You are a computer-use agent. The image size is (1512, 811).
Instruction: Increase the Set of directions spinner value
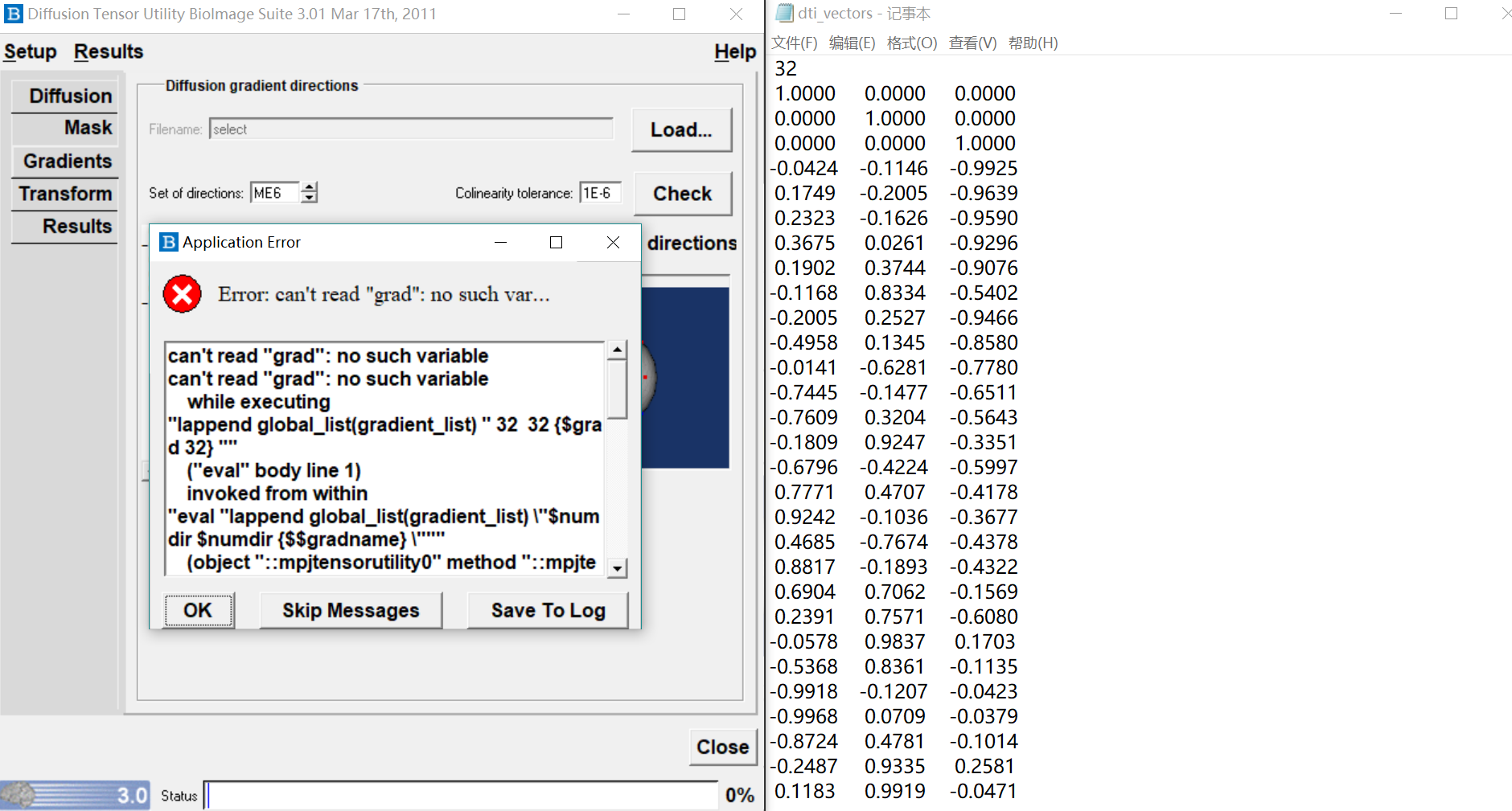pyautogui.click(x=309, y=187)
